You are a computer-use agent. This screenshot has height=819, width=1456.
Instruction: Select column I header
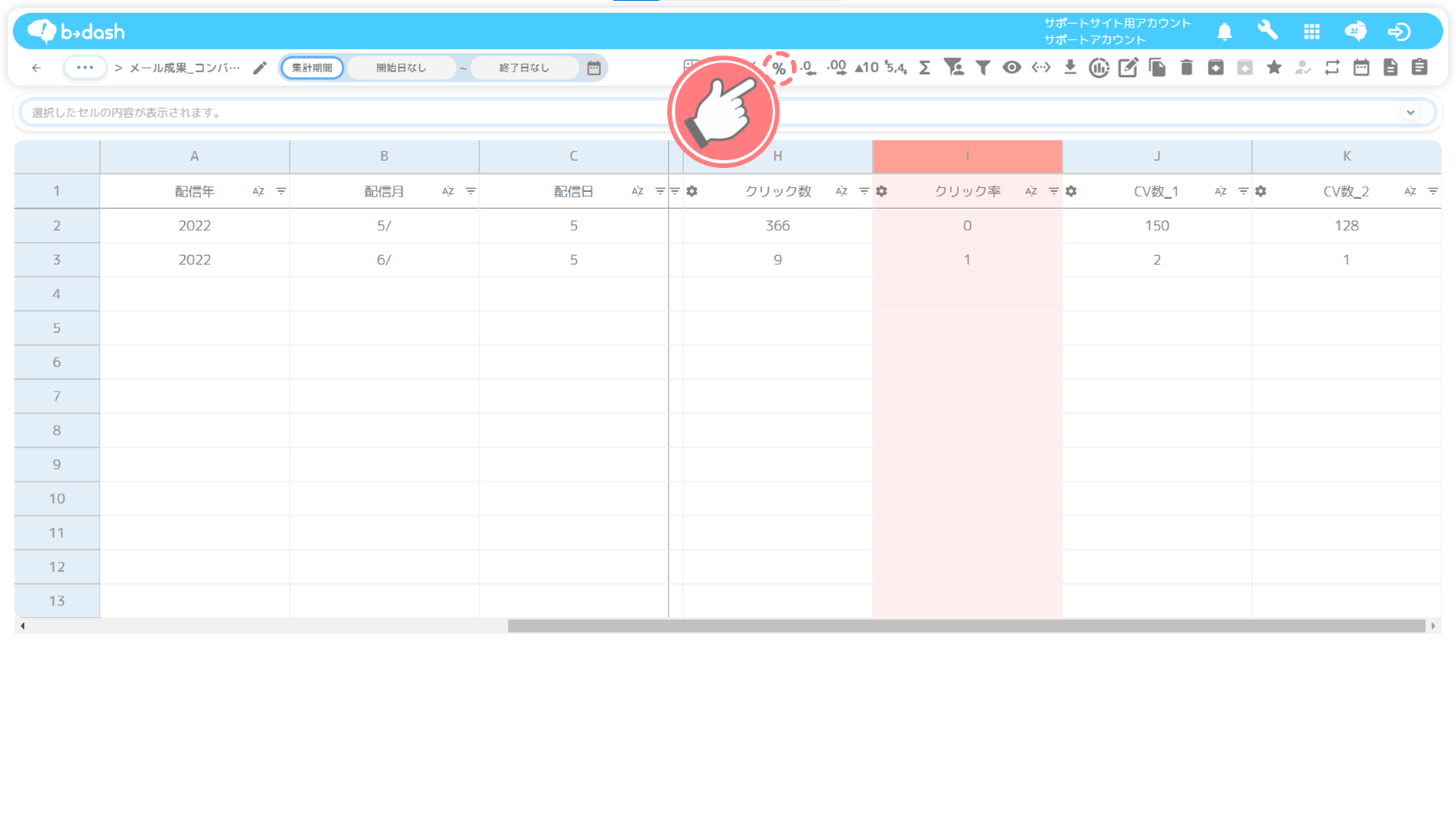[x=968, y=156]
